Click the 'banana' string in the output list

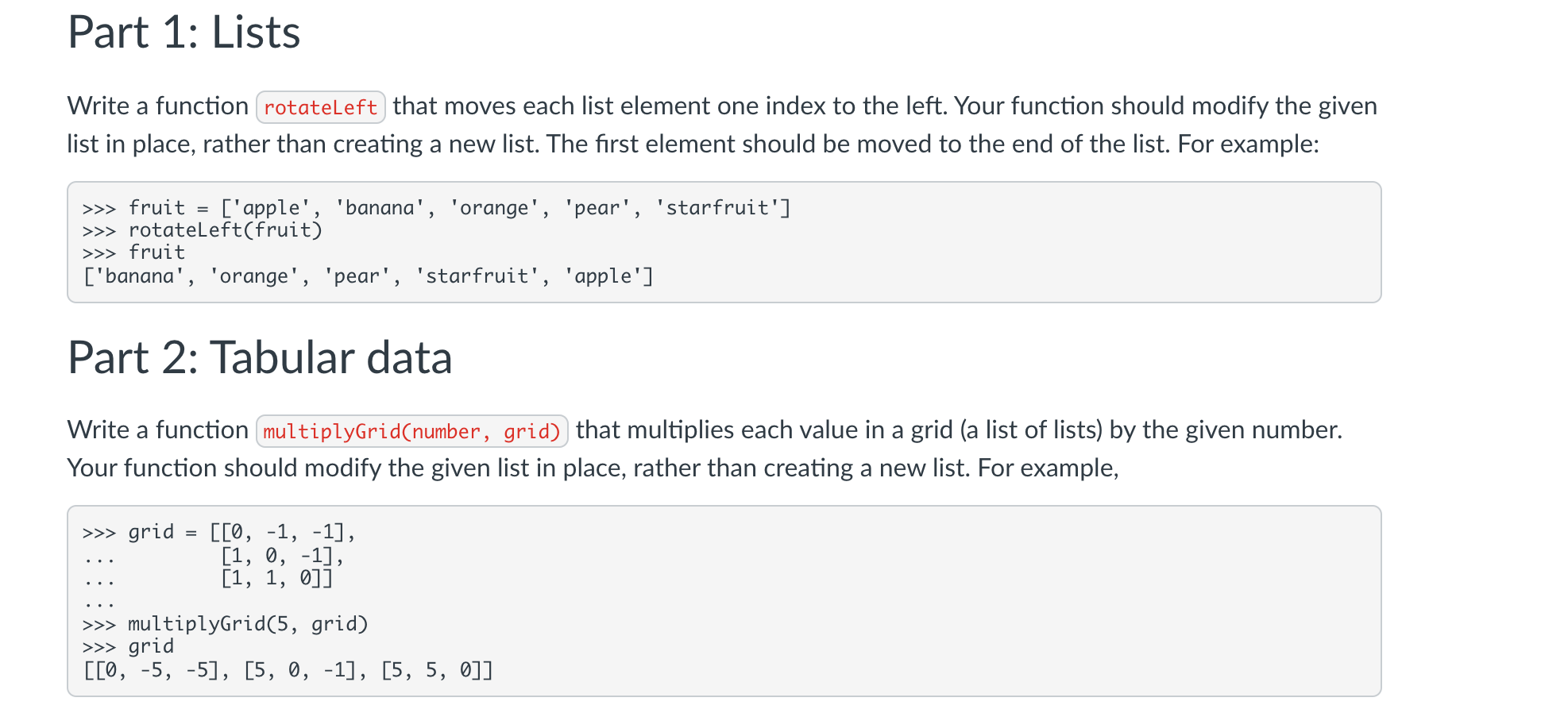click(140, 276)
